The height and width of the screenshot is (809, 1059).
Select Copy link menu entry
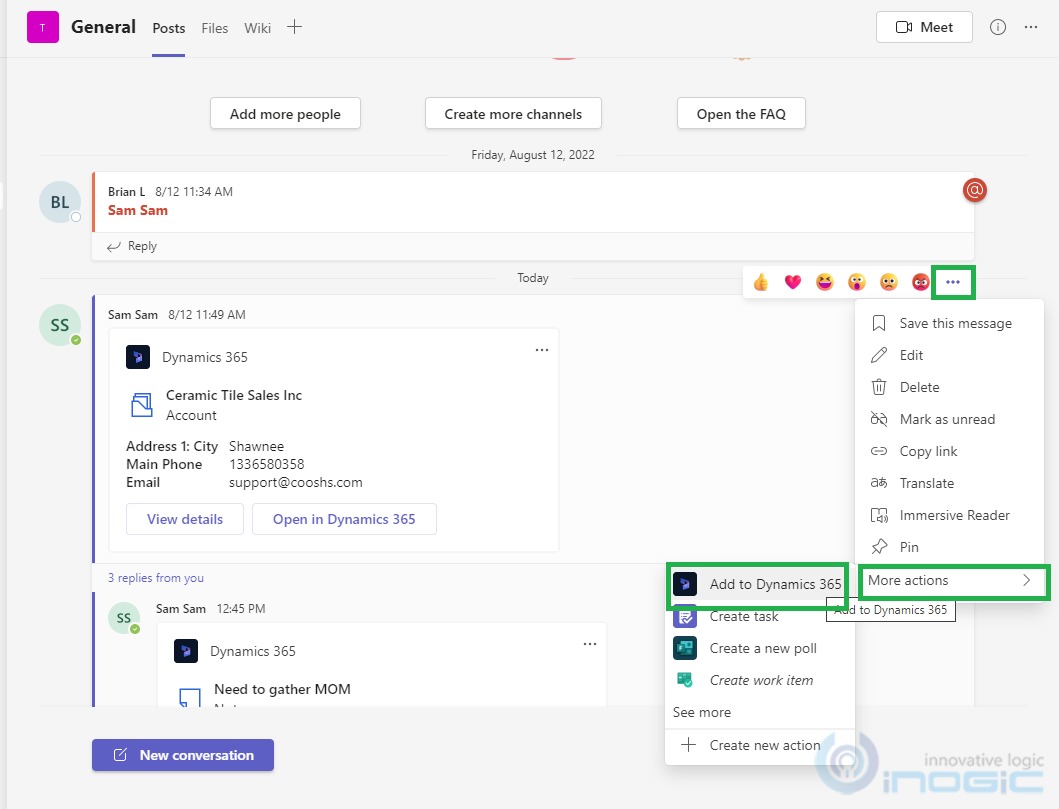click(950, 451)
